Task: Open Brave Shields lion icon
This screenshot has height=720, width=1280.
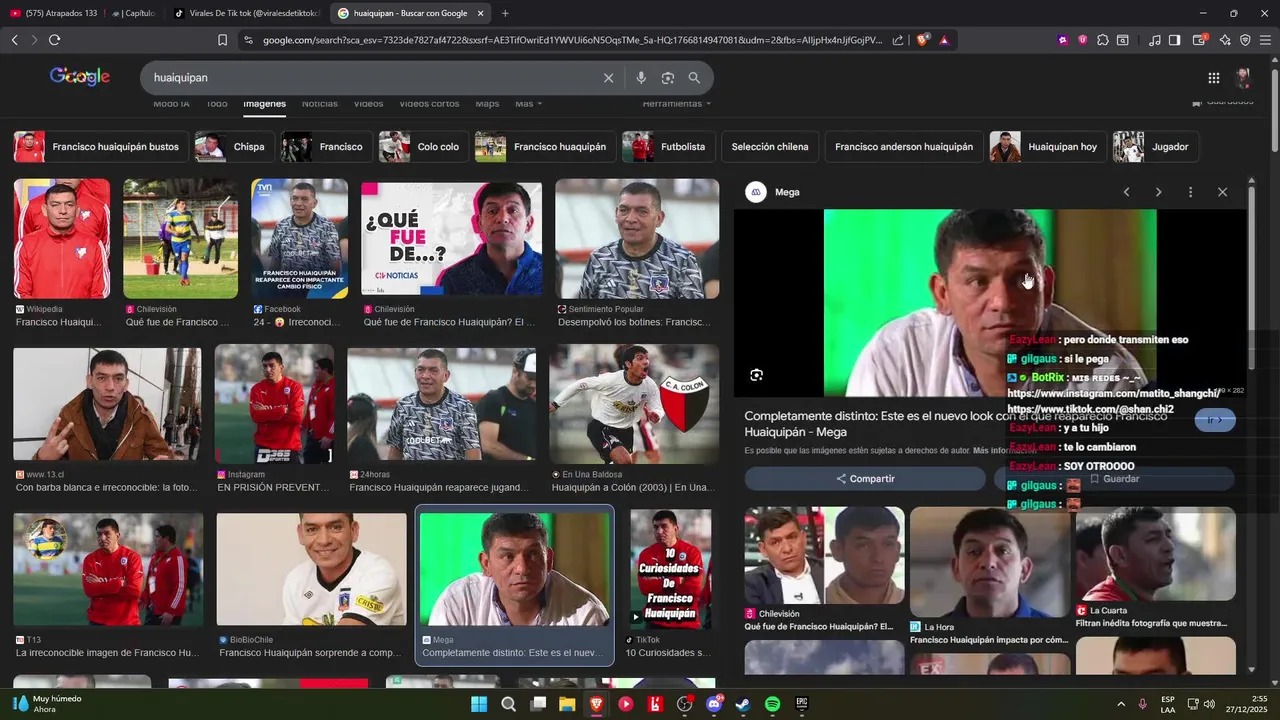Action: click(x=922, y=40)
